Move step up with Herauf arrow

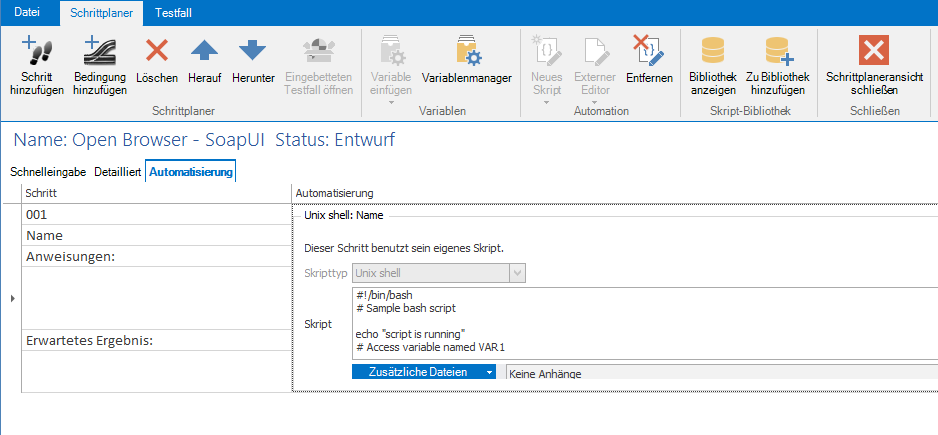204,52
